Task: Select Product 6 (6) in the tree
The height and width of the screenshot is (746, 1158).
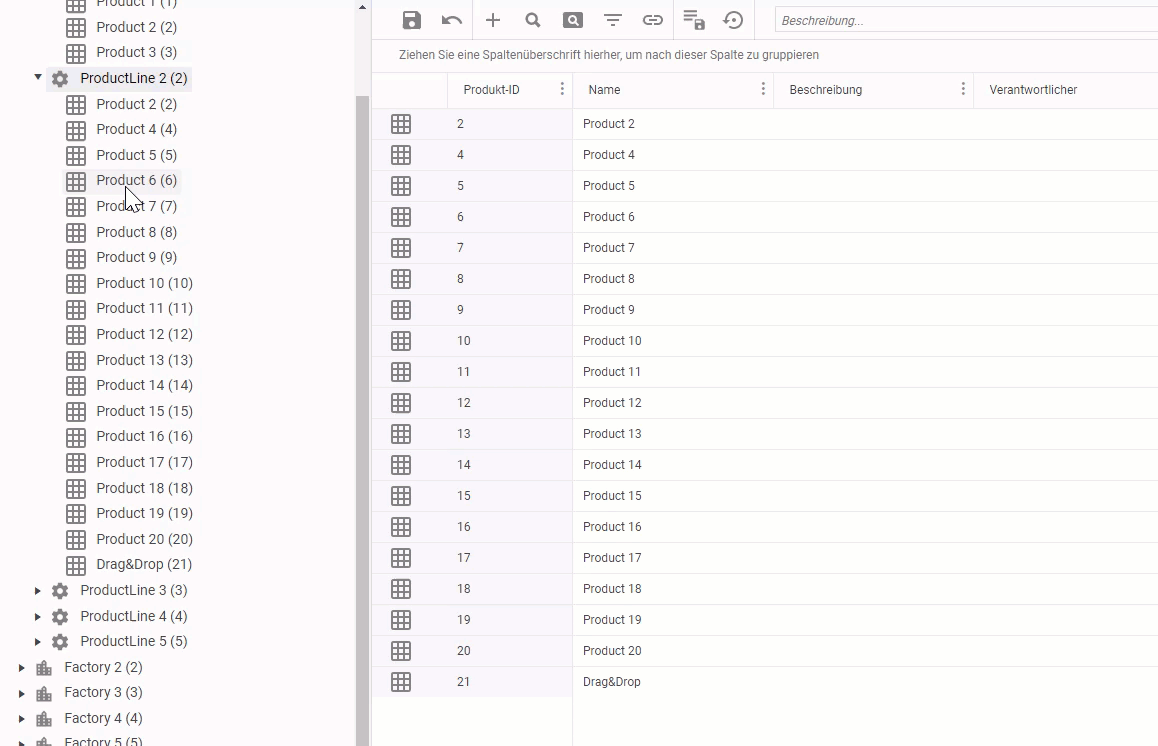Action: click(x=136, y=180)
